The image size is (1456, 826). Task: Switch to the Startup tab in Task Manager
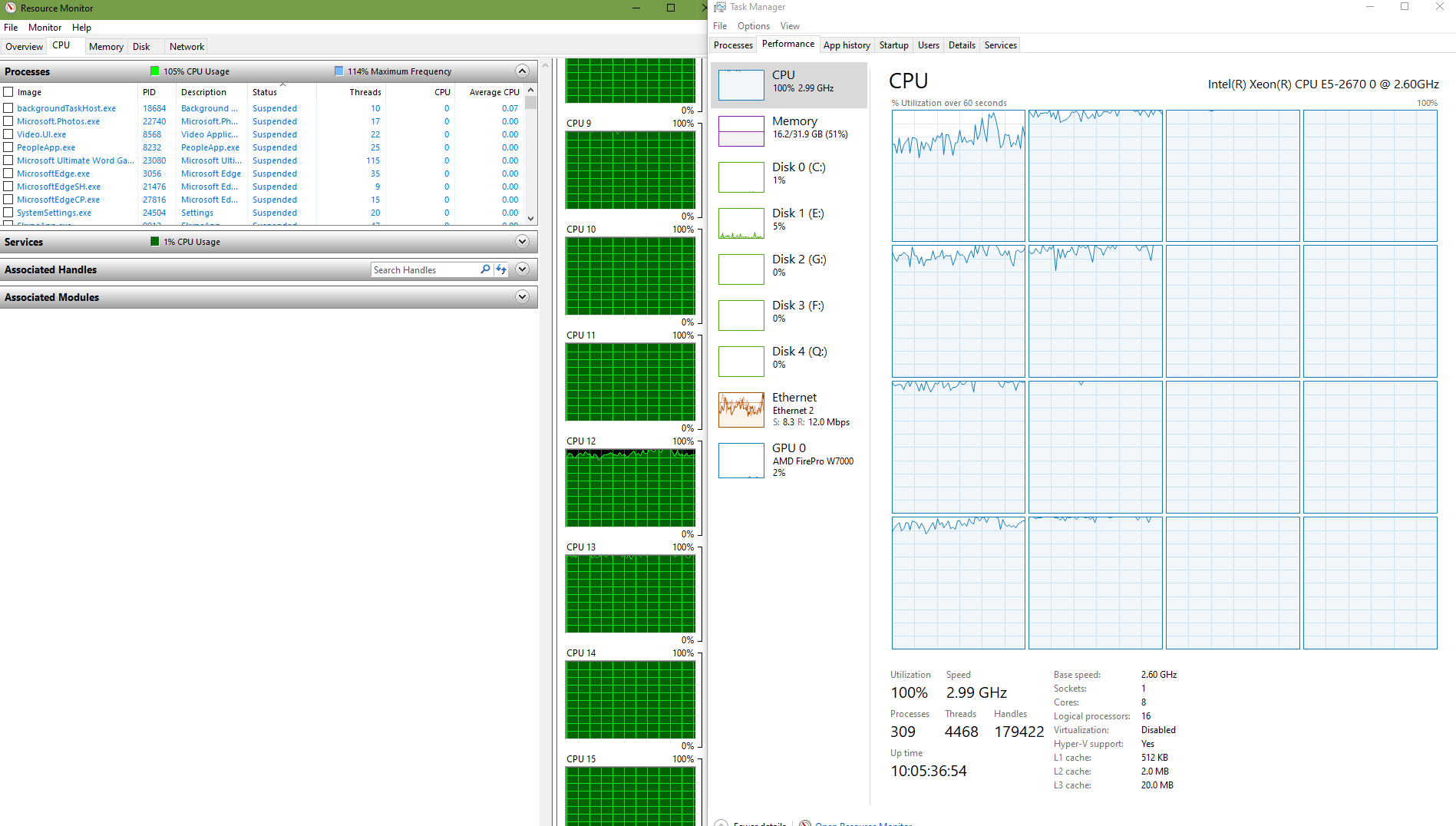point(893,45)
